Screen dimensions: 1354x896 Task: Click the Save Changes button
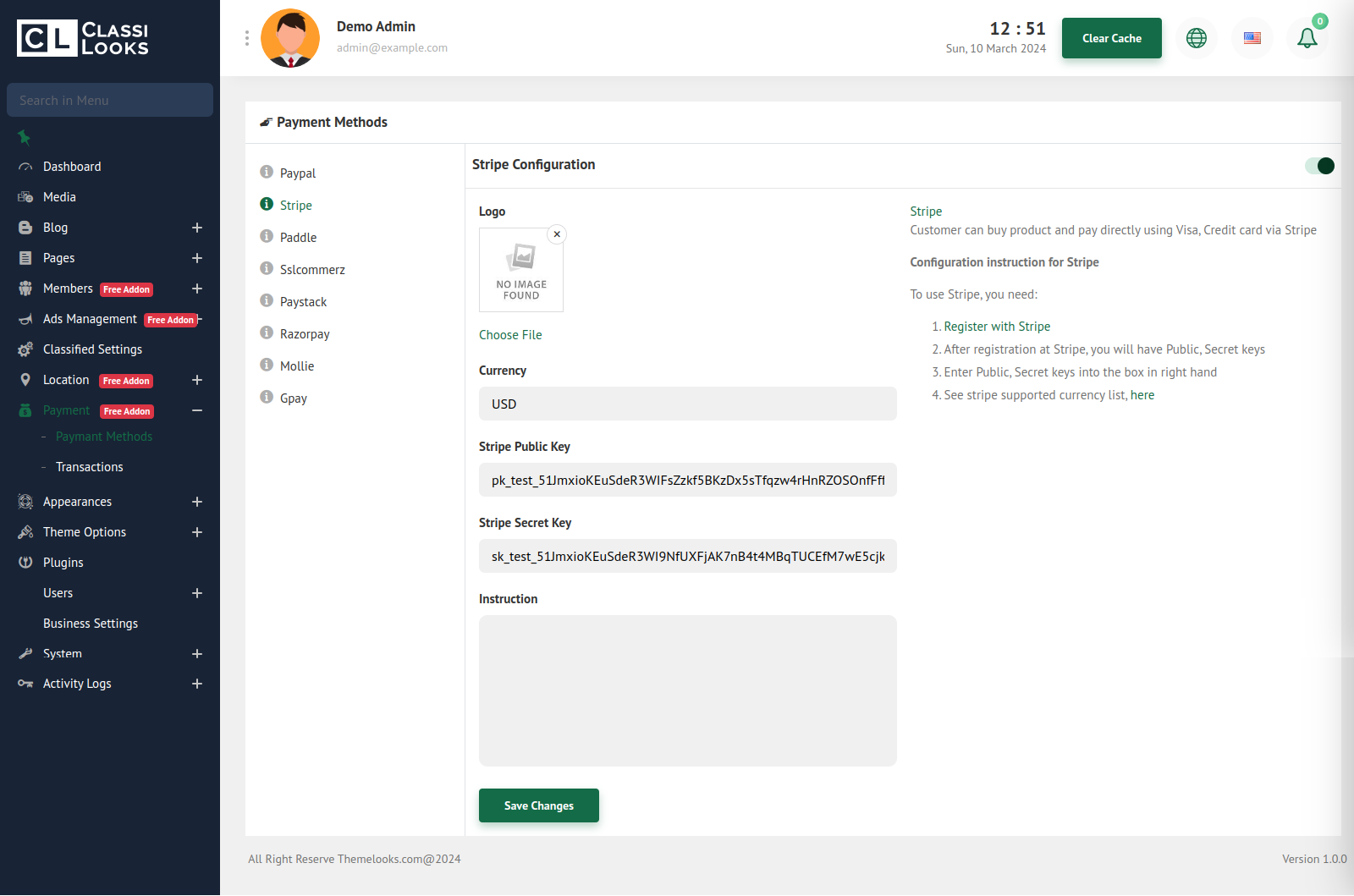(x=539, y=805)
